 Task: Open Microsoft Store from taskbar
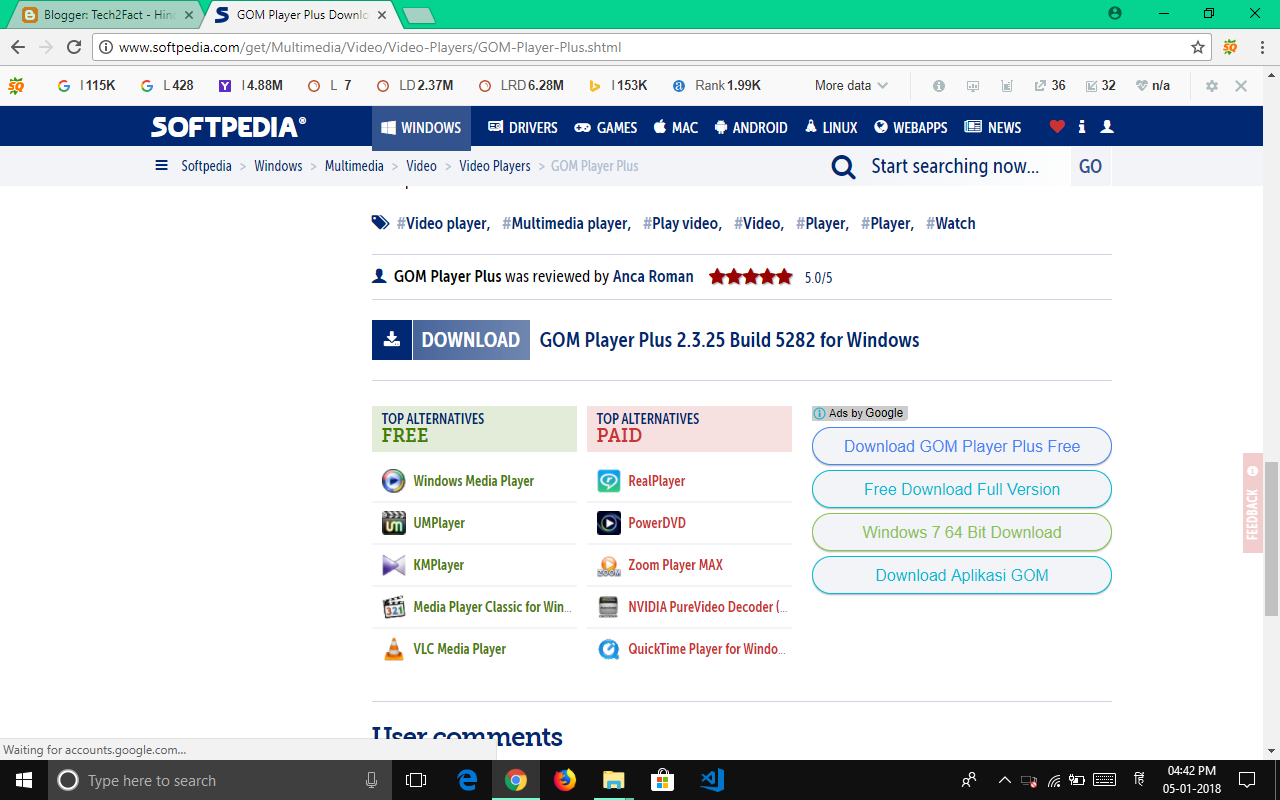(x=663, y=780)
